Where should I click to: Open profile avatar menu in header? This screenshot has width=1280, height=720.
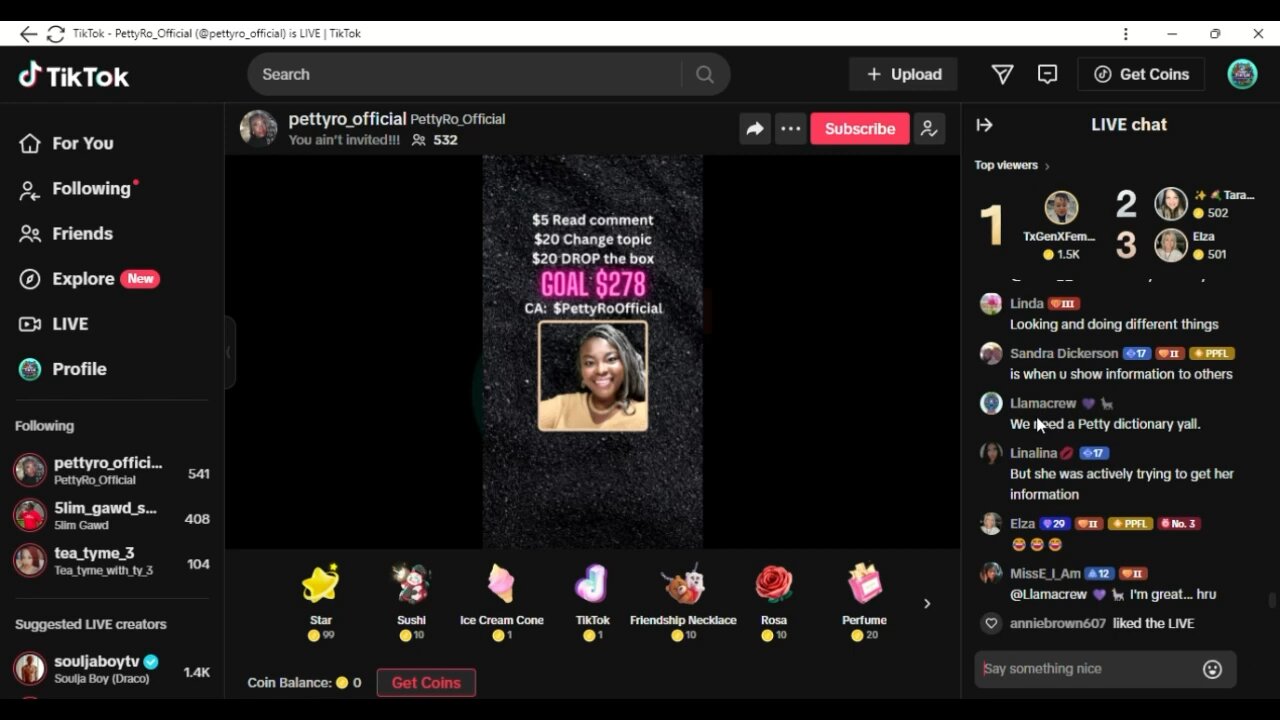pyautogui.click(x=1242, y=74)
